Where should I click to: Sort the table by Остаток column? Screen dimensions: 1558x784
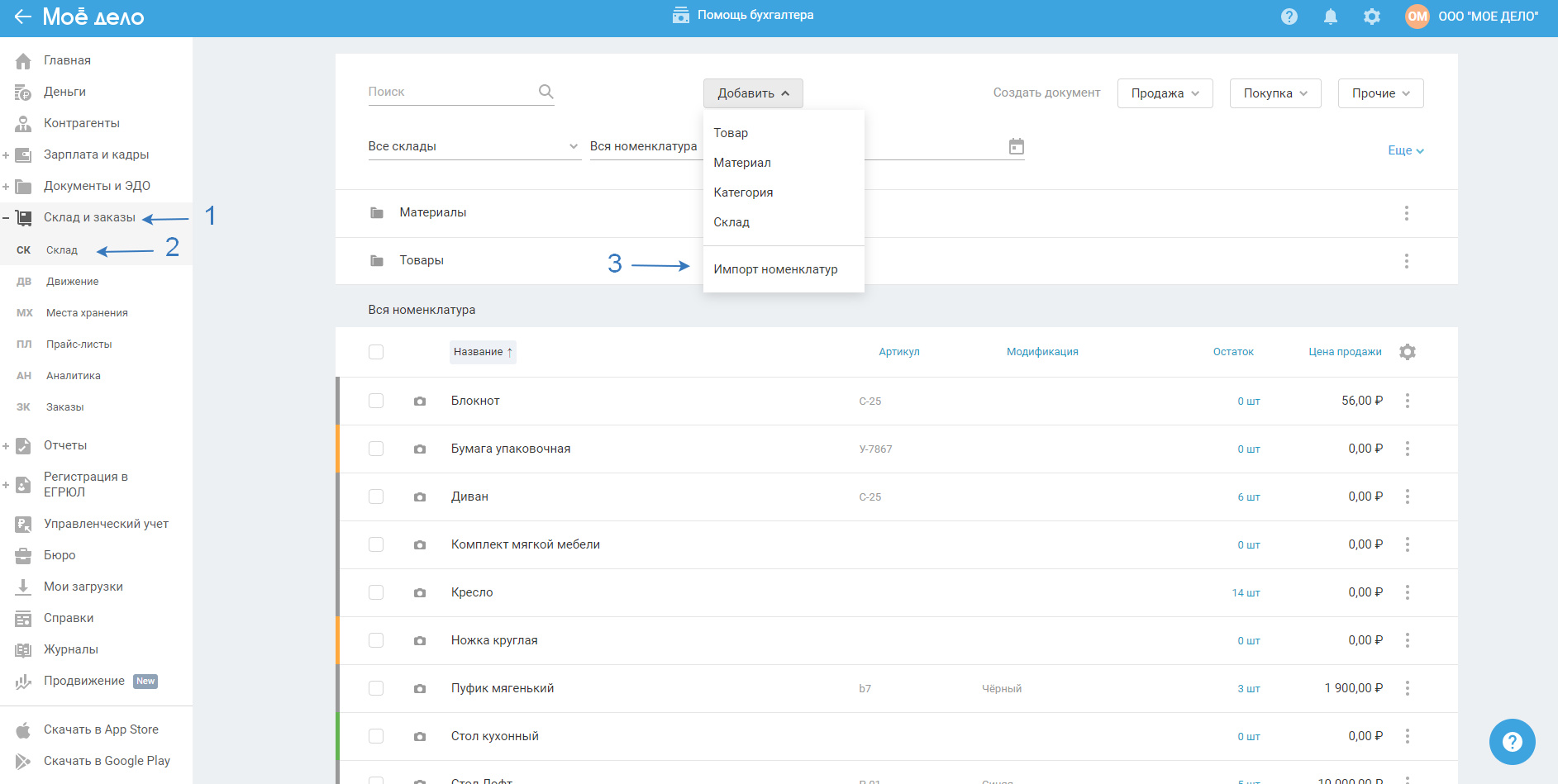pos(1232,352)
